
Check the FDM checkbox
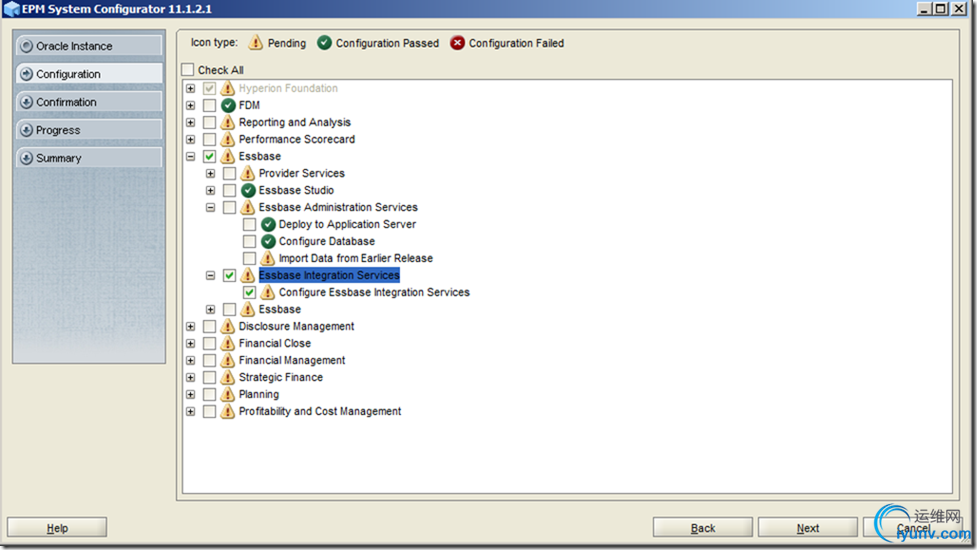point(209,105)
